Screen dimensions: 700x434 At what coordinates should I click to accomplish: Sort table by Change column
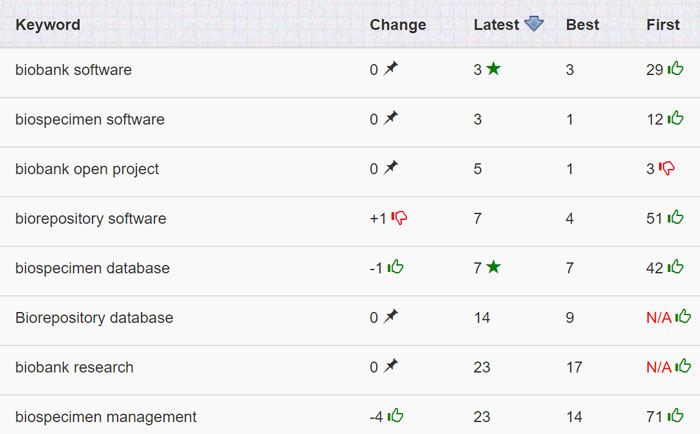point(397,25)
